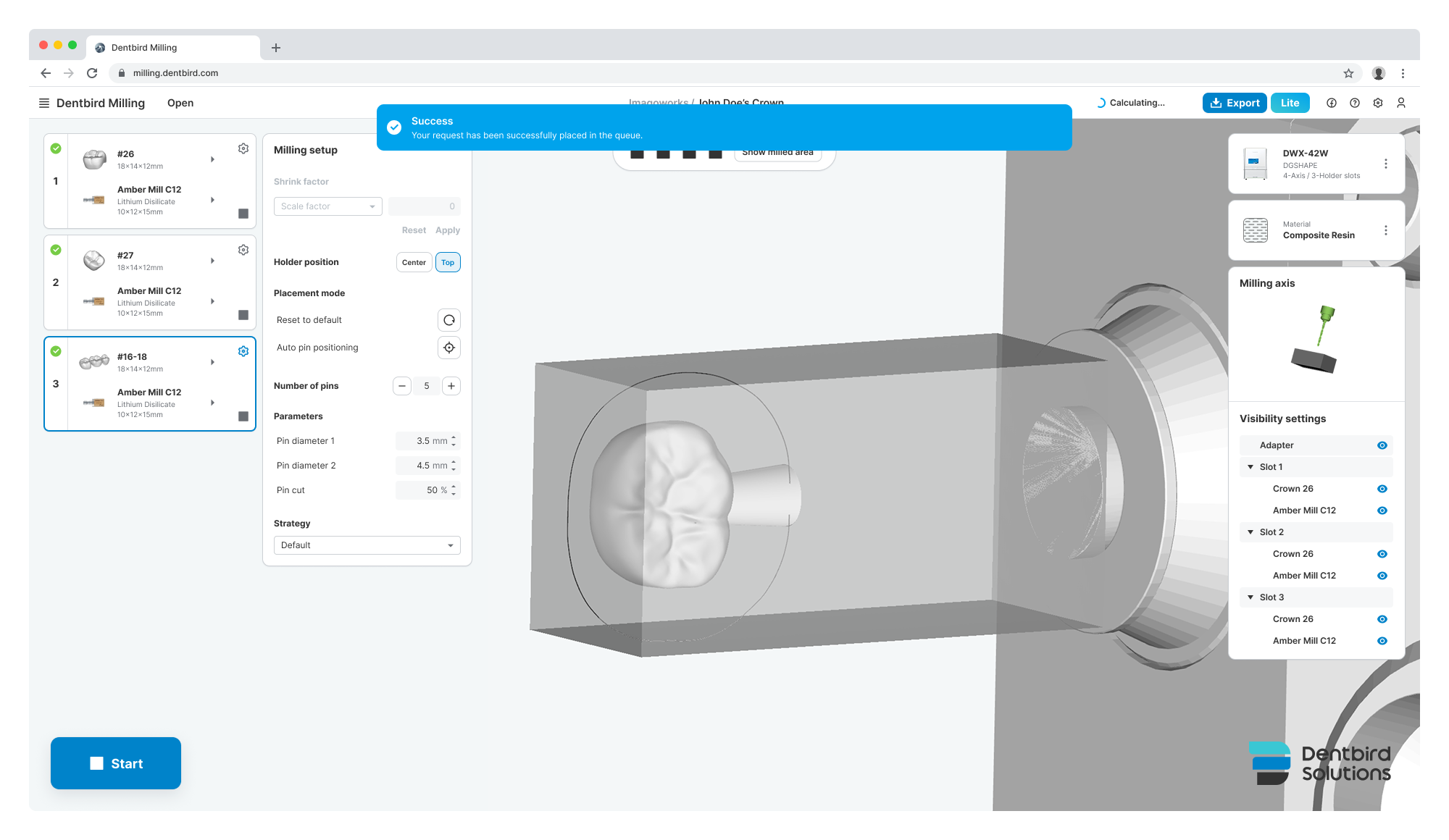Collapse the Slot 2 tree group

pos(1250,532)
